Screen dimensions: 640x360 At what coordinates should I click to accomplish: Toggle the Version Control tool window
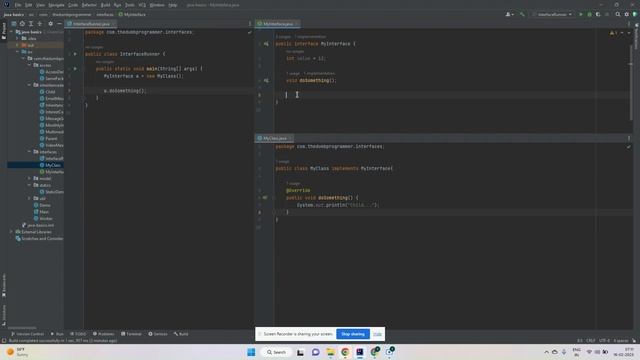[28, 334]
